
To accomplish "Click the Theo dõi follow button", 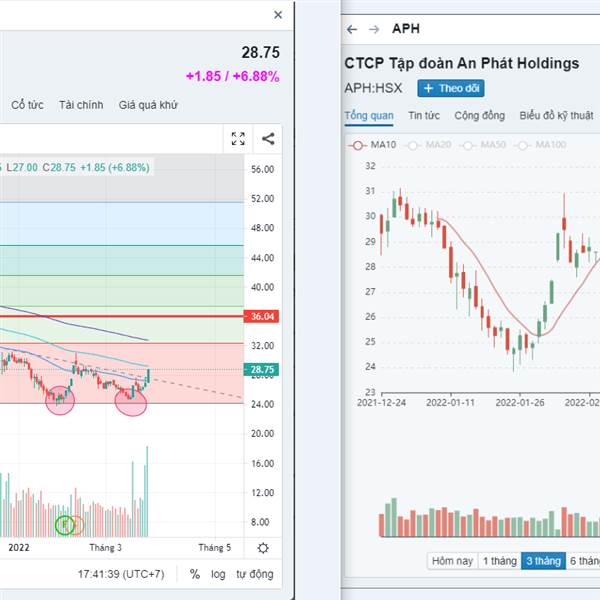I will [450, 88].
